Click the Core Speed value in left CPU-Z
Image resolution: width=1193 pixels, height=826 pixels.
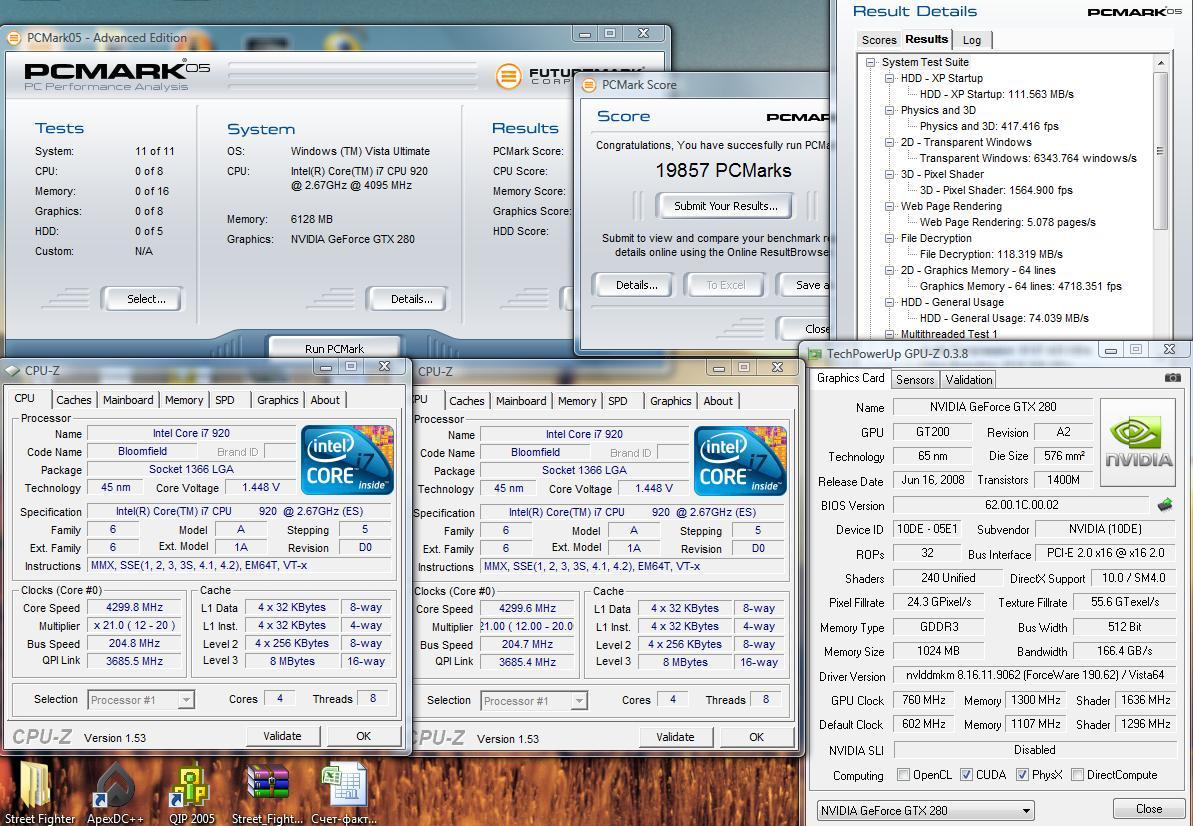tap(135, 607)
